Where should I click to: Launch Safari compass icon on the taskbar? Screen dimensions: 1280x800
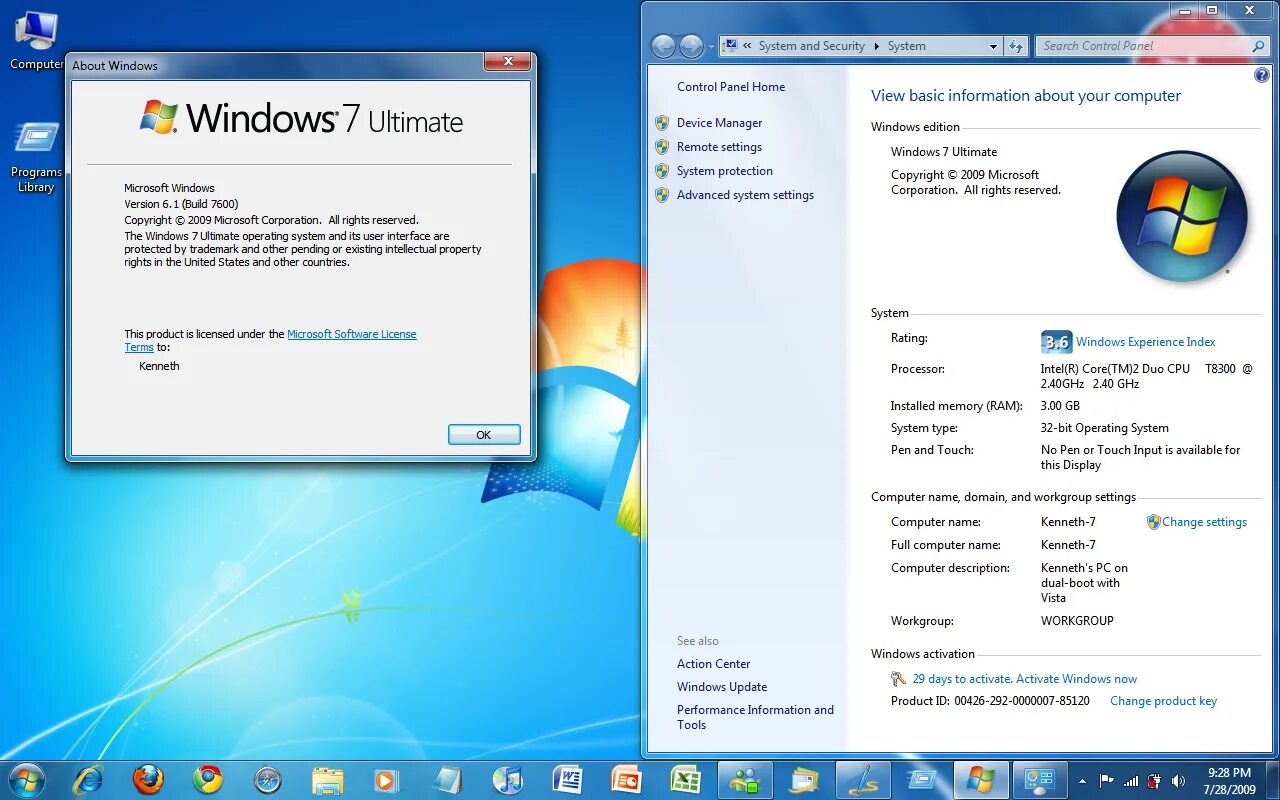tap(268, 779)
